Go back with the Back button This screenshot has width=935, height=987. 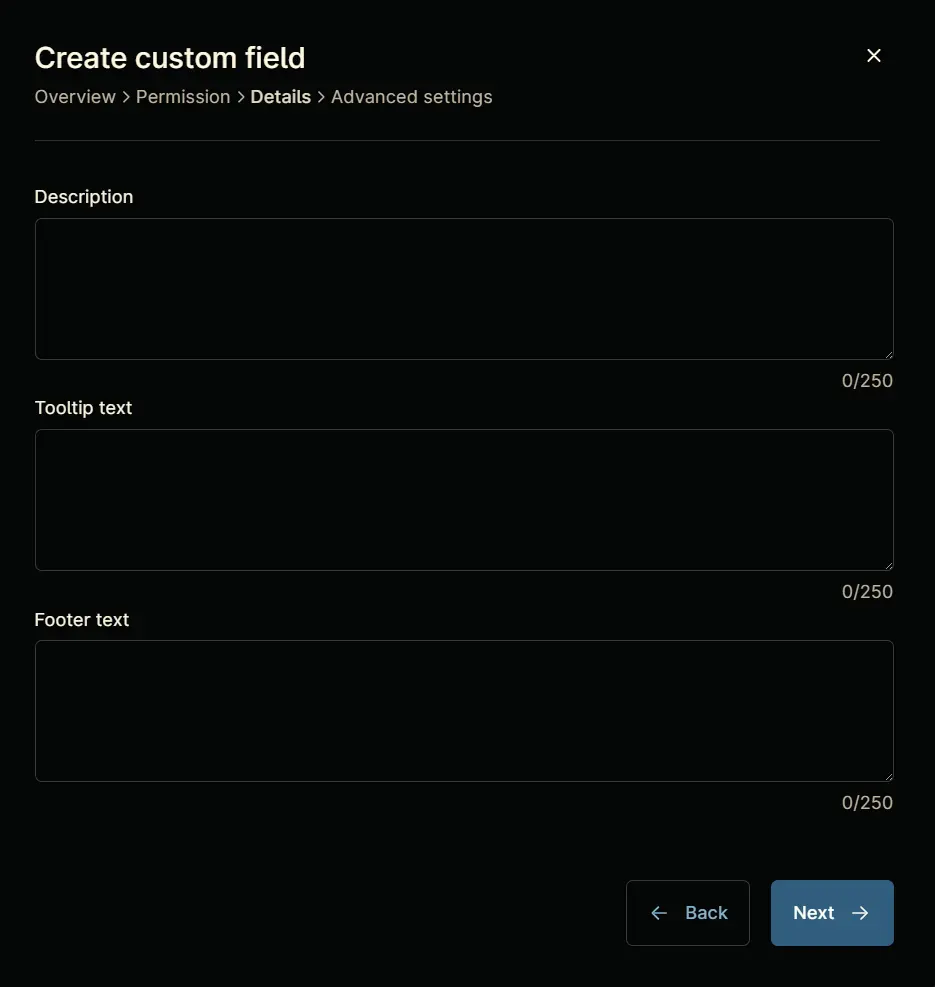pyautogui.click(x=688, y=913)
